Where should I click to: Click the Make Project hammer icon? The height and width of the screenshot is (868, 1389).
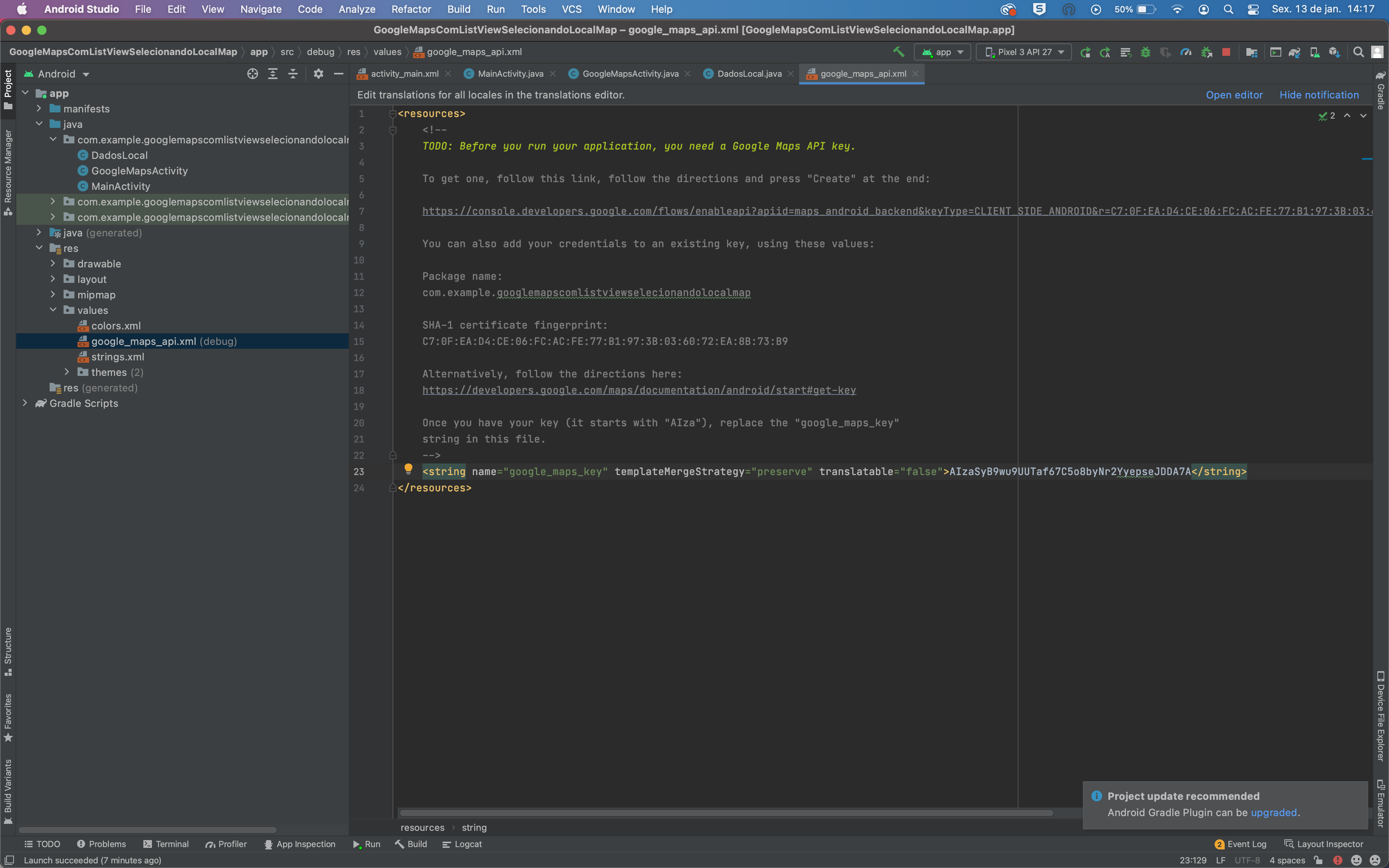coord(898,52)
